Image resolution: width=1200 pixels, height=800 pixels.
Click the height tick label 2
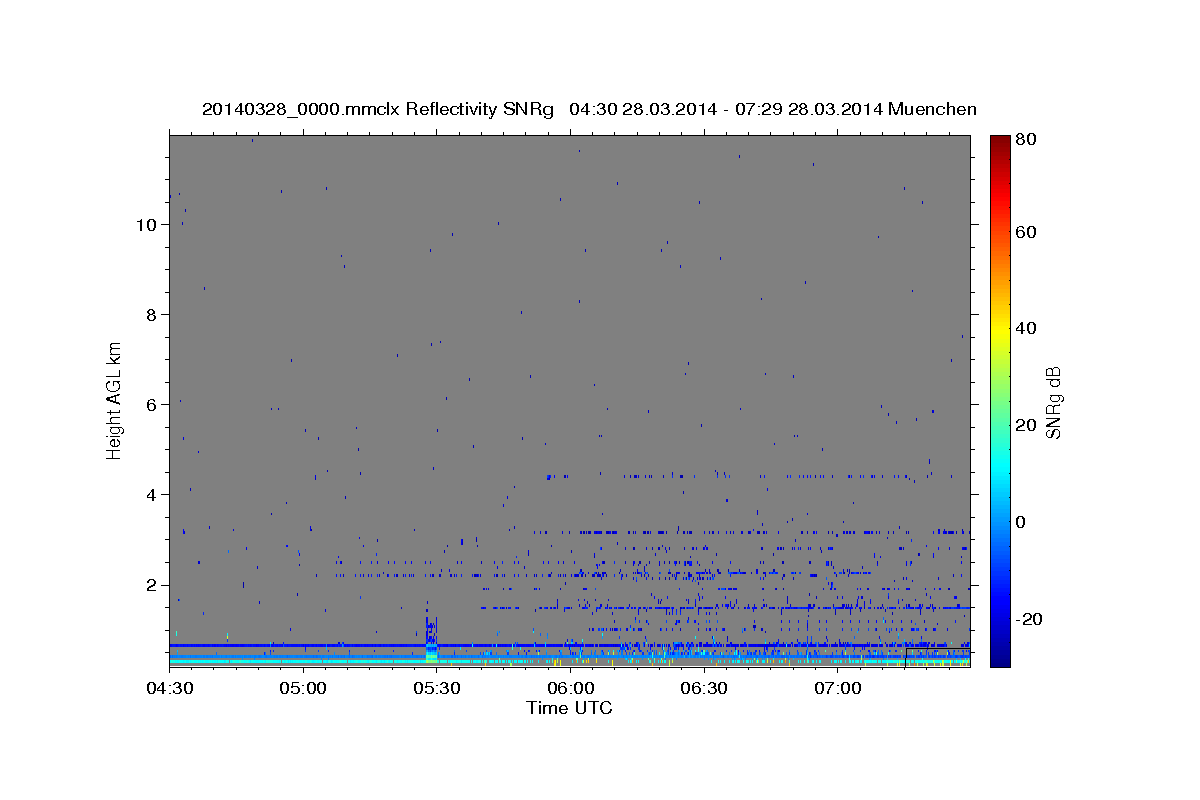pos(151,585)
